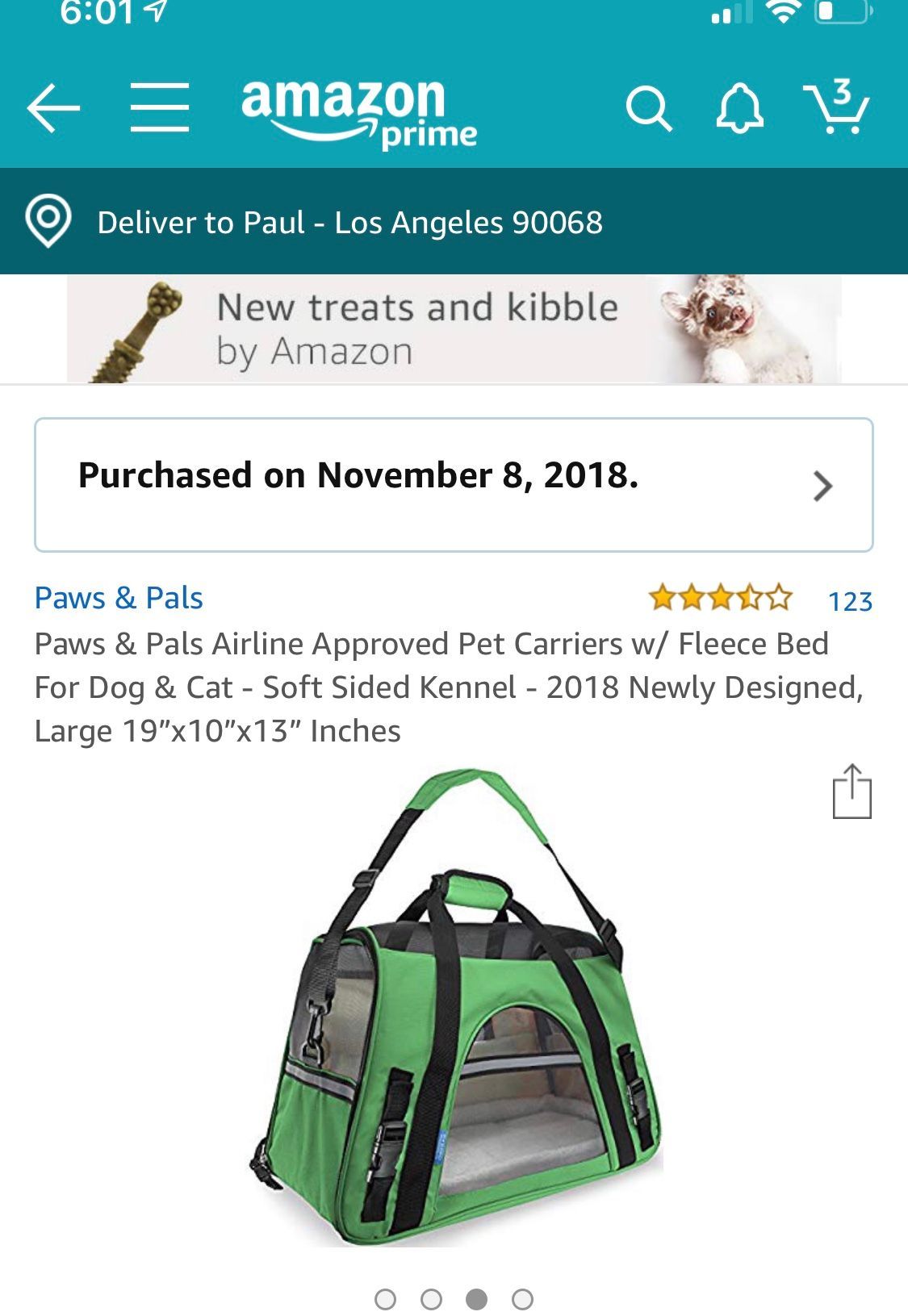The image size is (908, 1316).
Task: Tap the location pin icon
Action: (48, 221)
